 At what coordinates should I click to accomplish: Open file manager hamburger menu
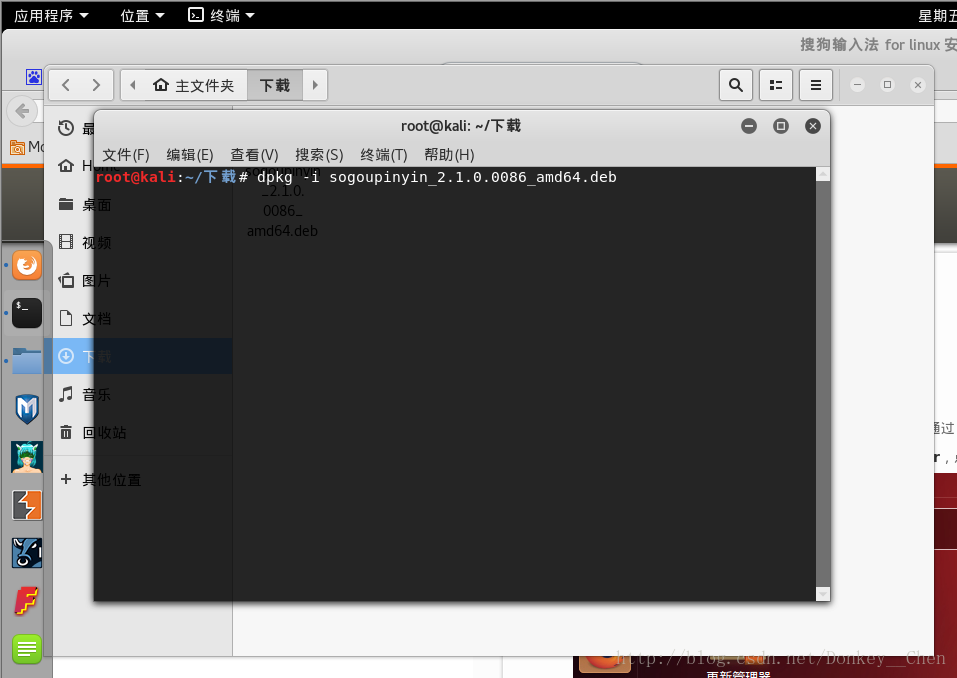[x=815, y=85]
